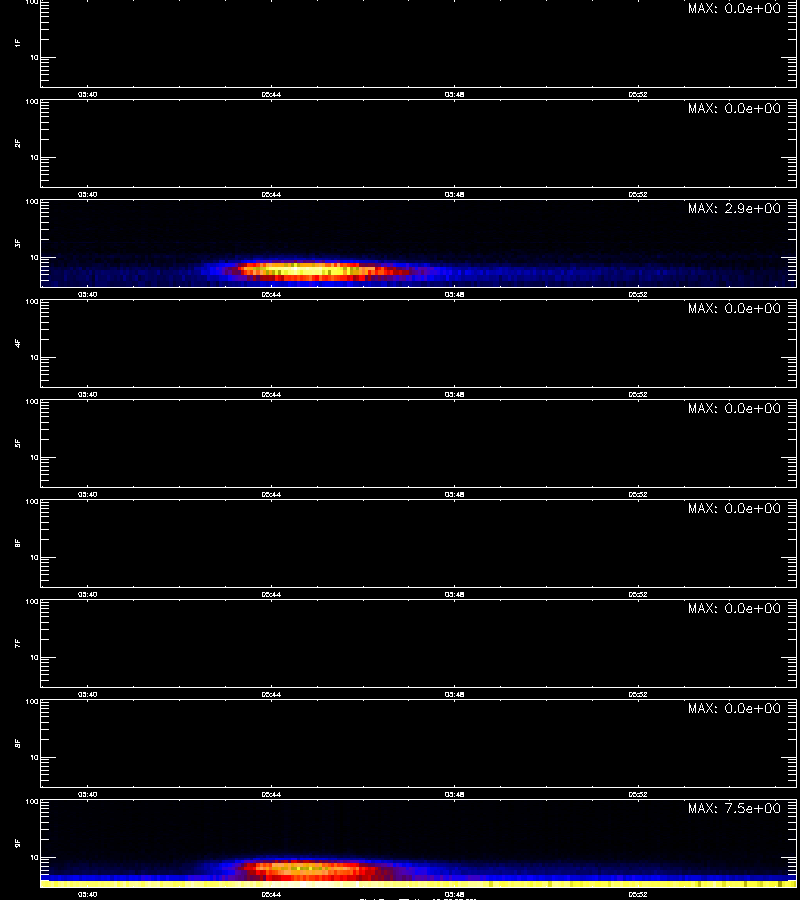
Task: Select the 2F y-axis panel label
Action: pos(18,143)
